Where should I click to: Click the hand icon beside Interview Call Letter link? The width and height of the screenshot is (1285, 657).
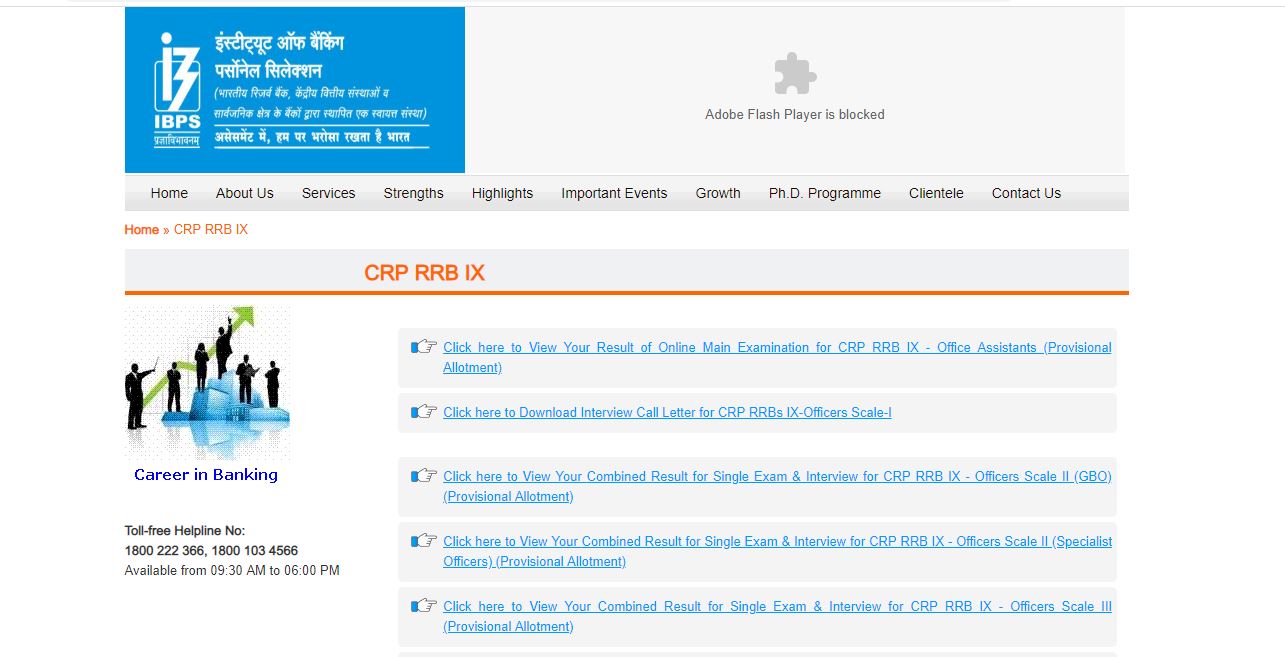click(423, 412)
